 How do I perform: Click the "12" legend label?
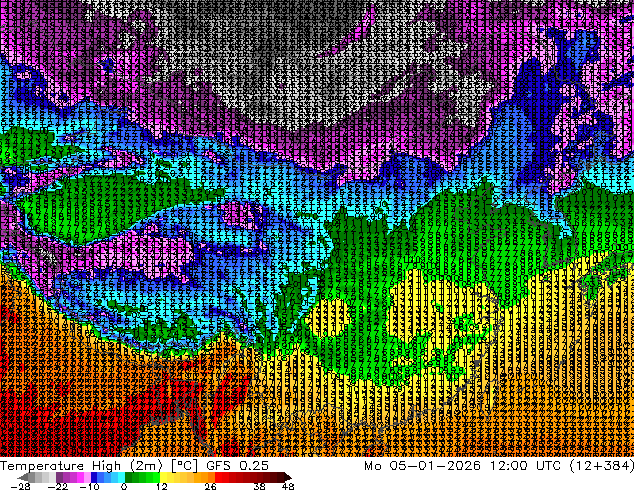pyautogui.click(x=162, y=486)
